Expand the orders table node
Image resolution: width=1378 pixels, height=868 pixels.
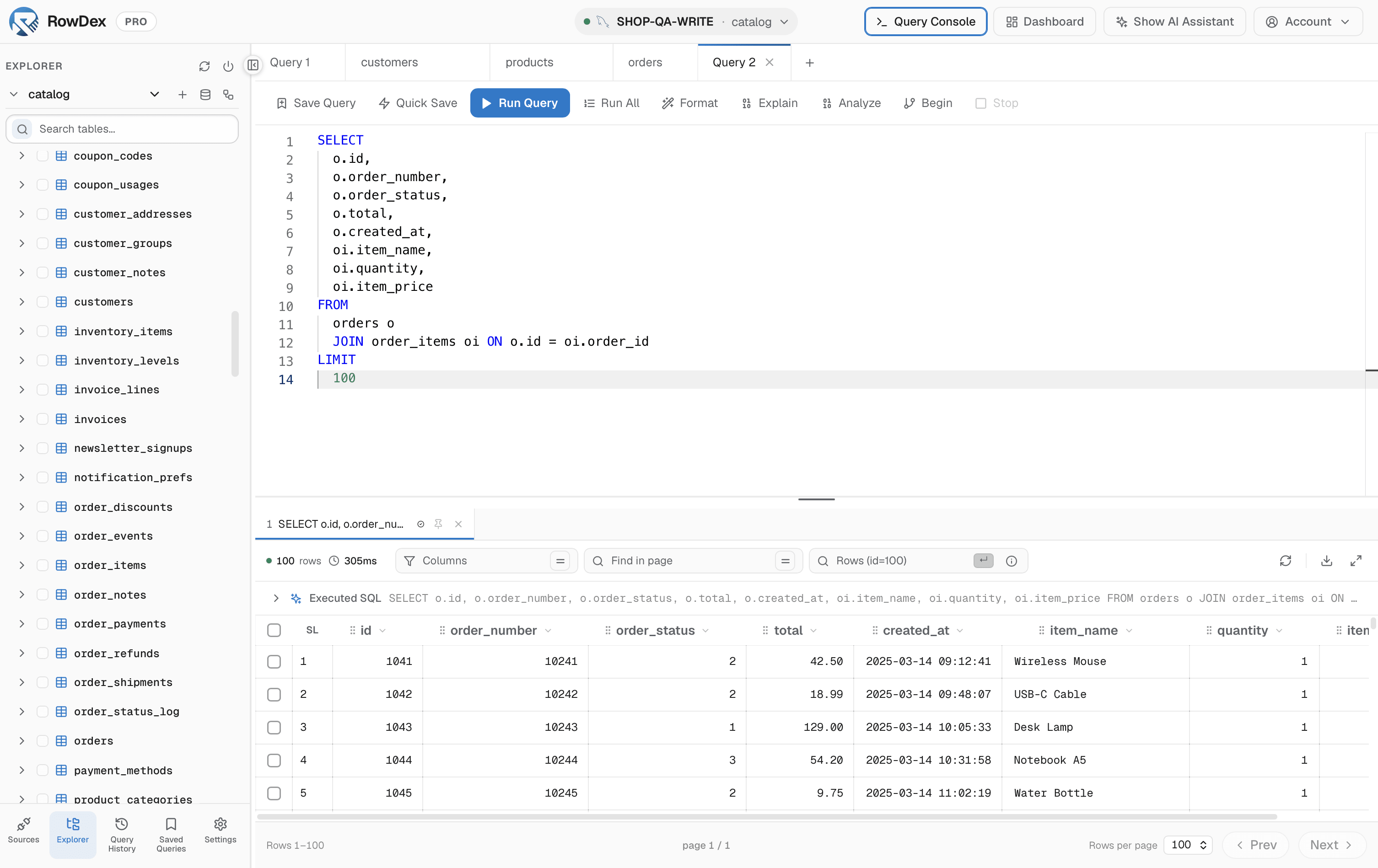(x=22, y=740)
